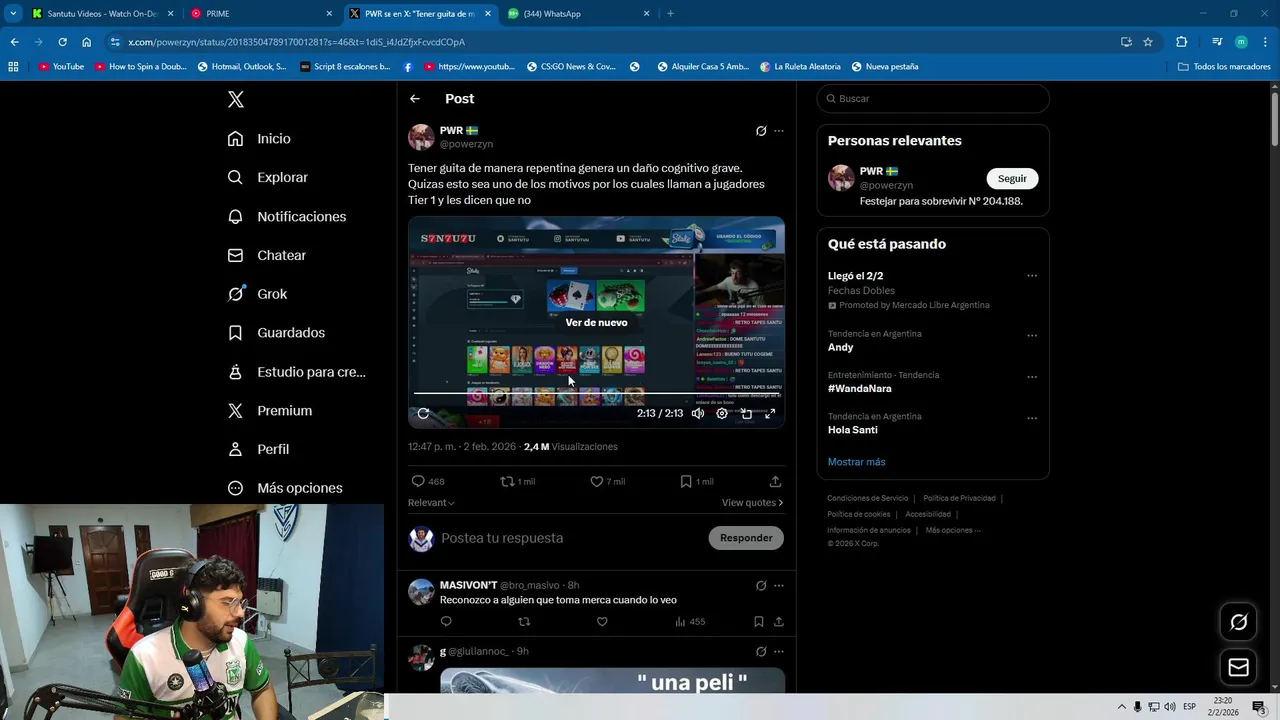Toggle picture-in-picture on the video
The width and height of the screenshot is (1280, 720).
(746, 413)
